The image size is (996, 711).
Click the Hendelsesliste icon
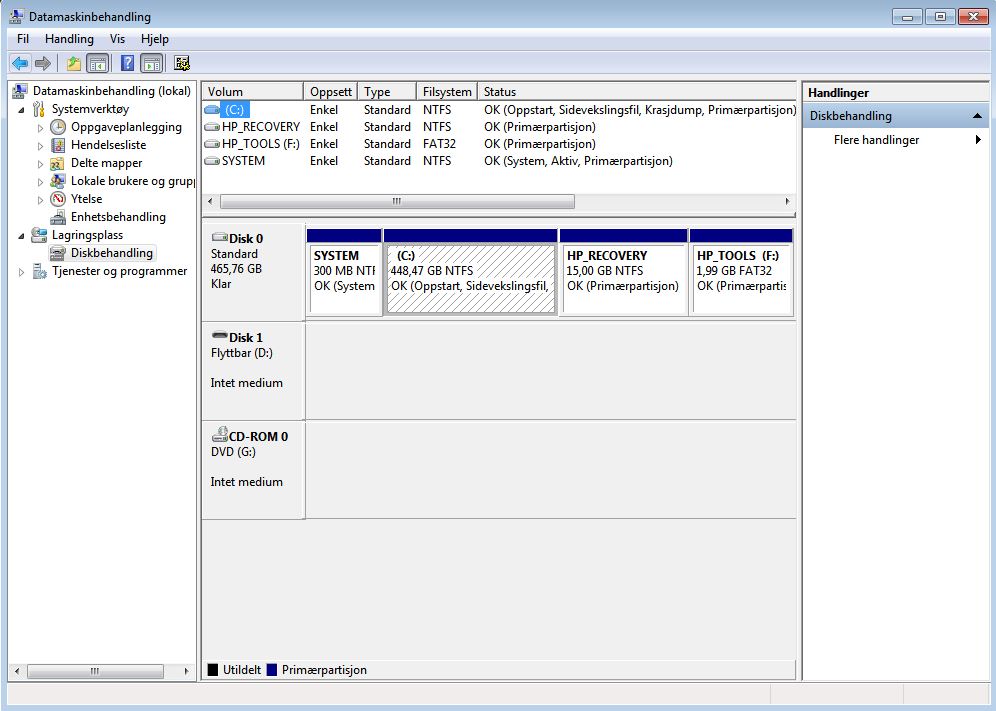click(58, 145)
